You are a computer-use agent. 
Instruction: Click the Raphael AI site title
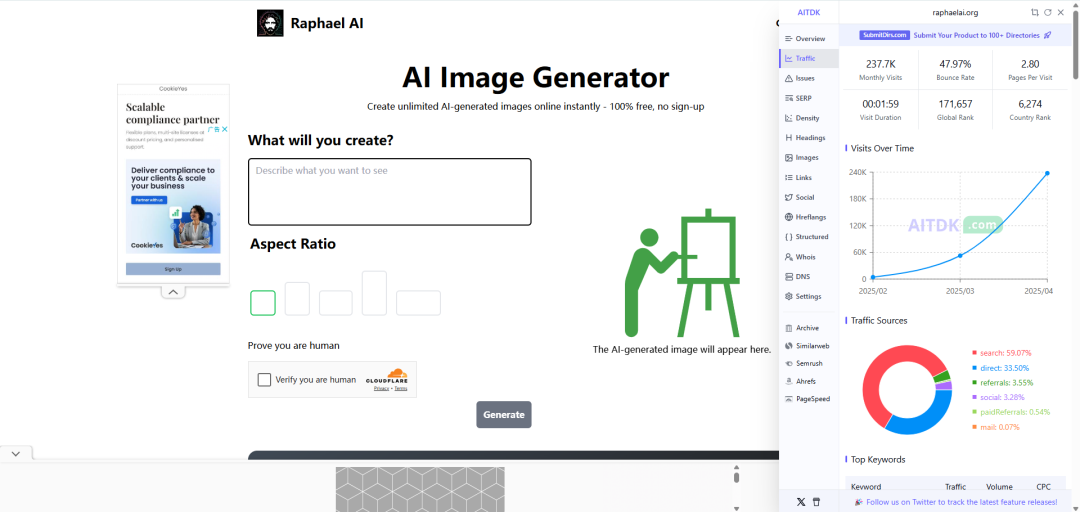pos(327,23)
